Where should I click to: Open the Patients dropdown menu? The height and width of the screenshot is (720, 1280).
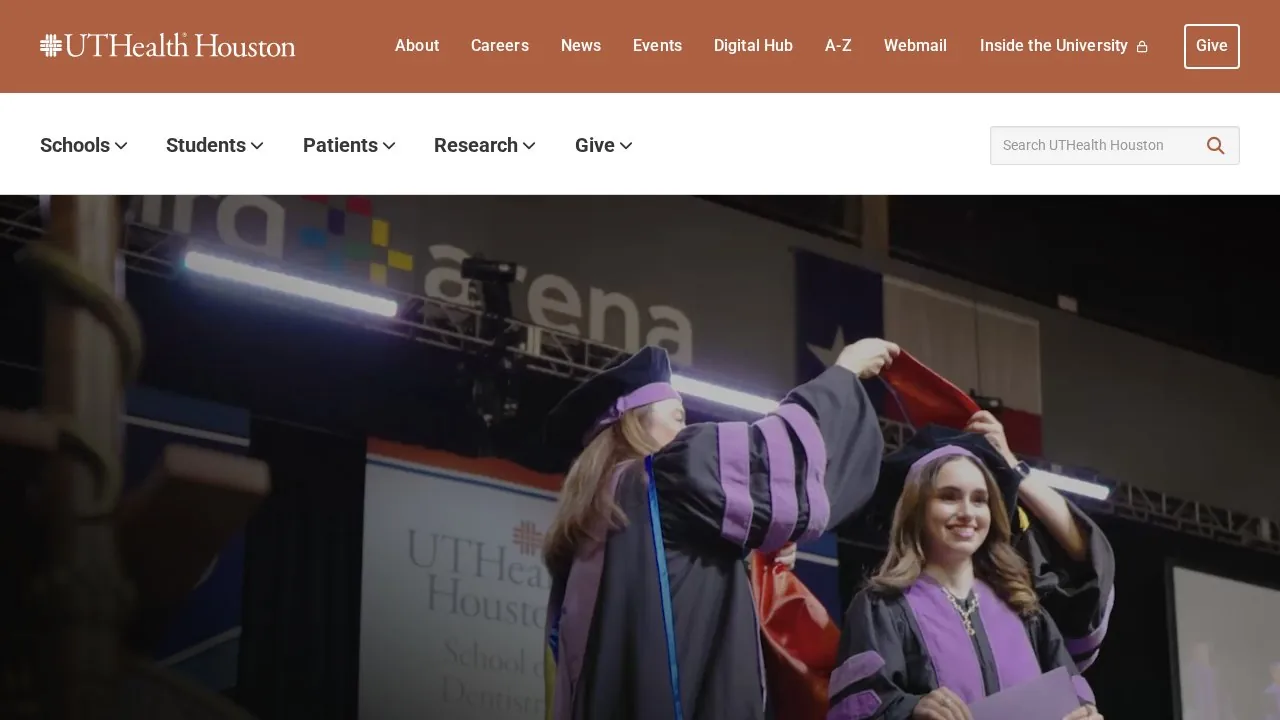pos(349,146)
